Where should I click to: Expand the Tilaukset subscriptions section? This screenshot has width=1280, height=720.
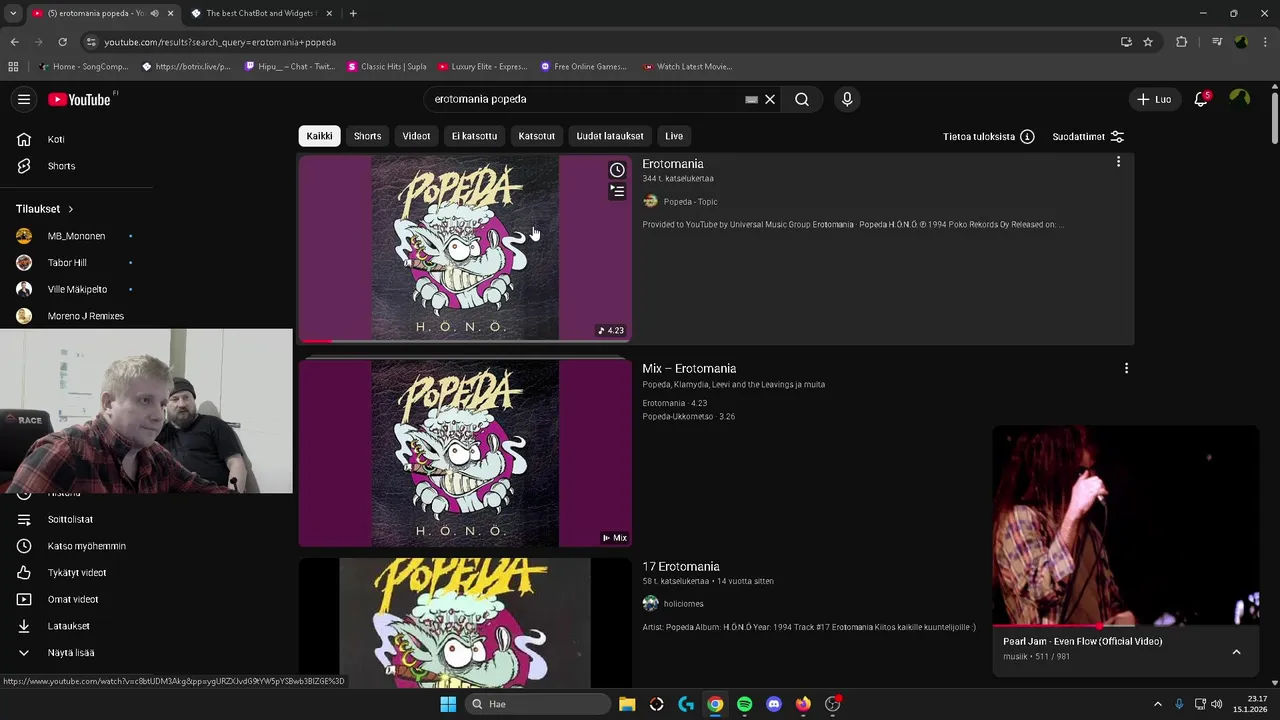tap(45, 209)
